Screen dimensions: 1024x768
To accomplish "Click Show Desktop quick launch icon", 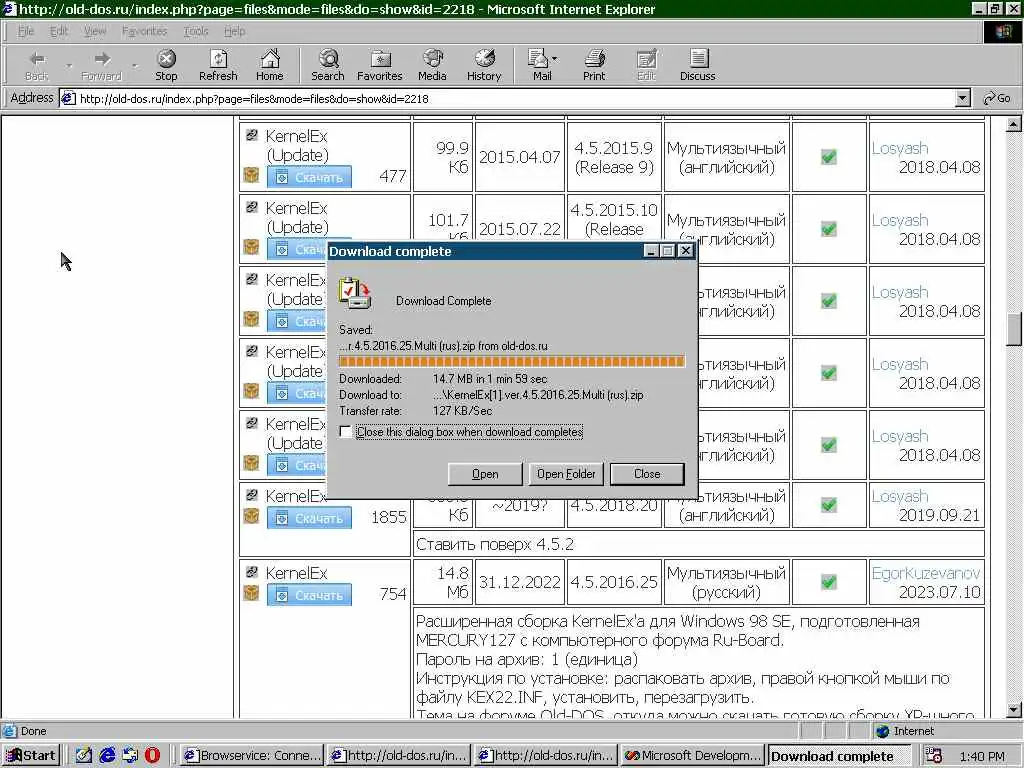I will coord(83,756).
